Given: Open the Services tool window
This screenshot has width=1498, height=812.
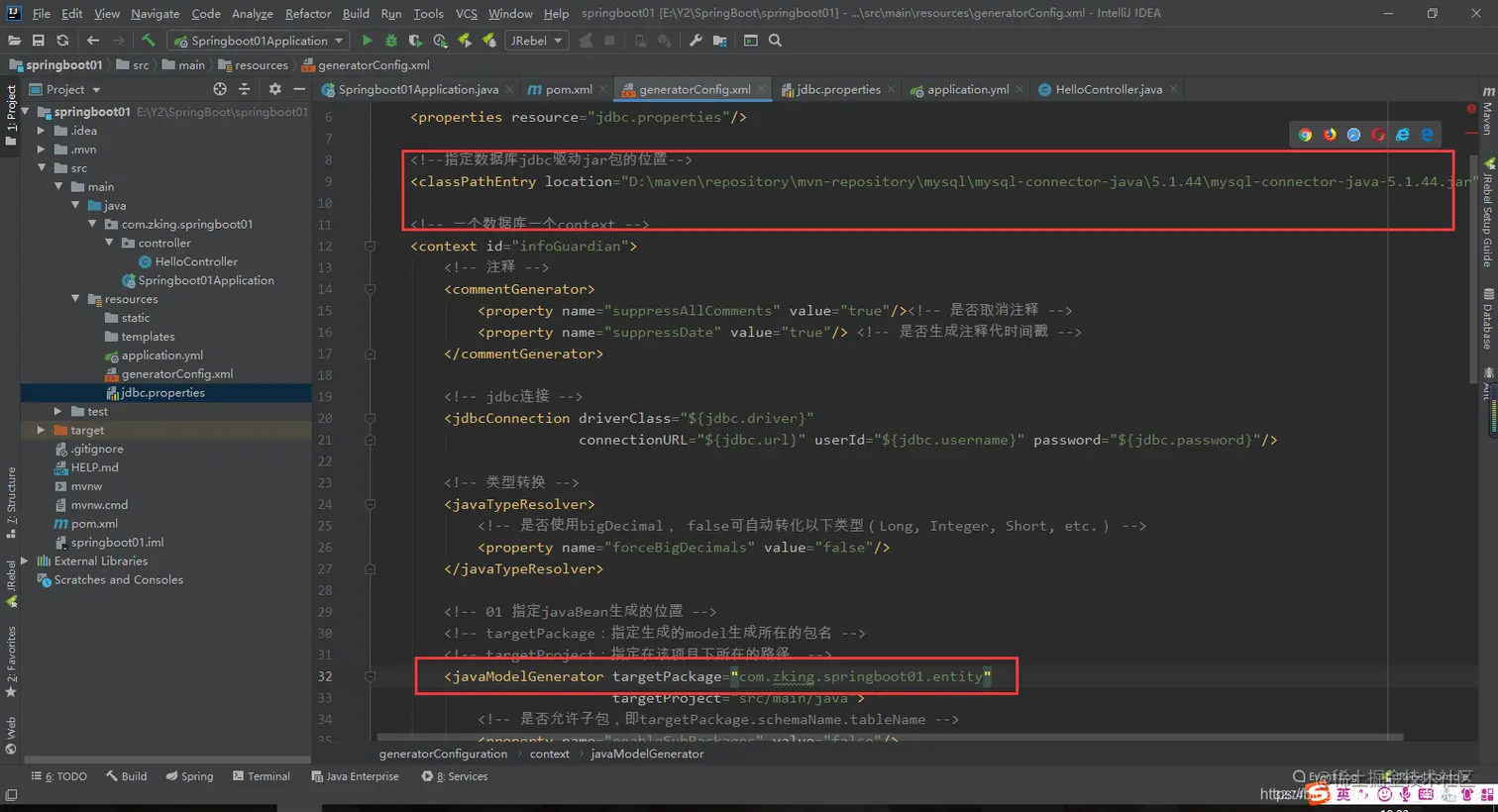Looking at the screenshot, I should (455, 776).
